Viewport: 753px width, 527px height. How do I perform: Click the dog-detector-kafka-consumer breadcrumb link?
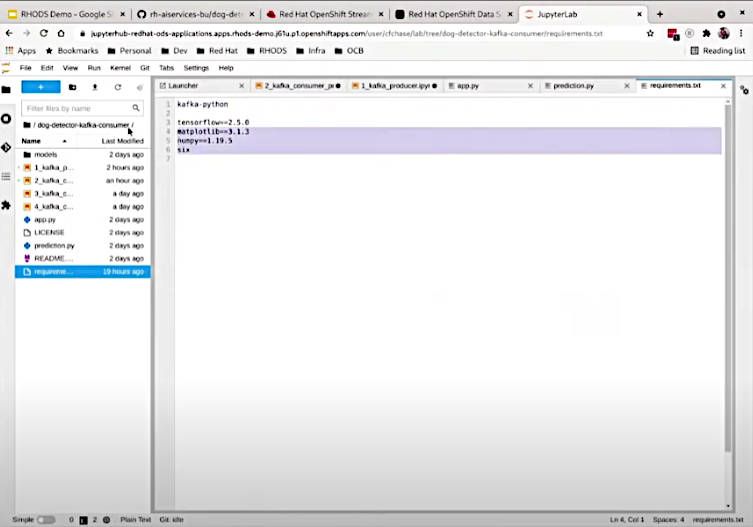point(83,125)
